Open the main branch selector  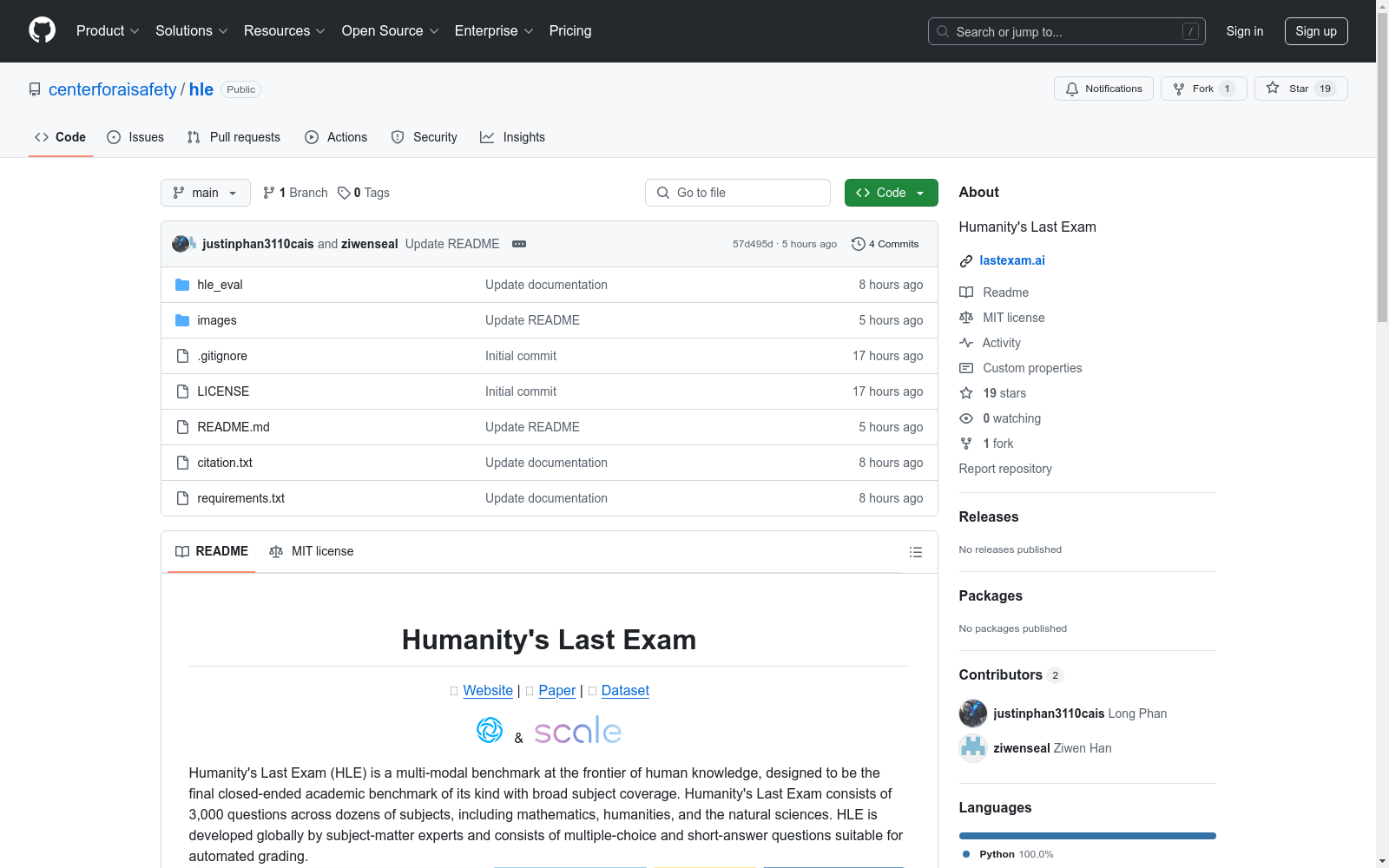(x=206, y=193)
